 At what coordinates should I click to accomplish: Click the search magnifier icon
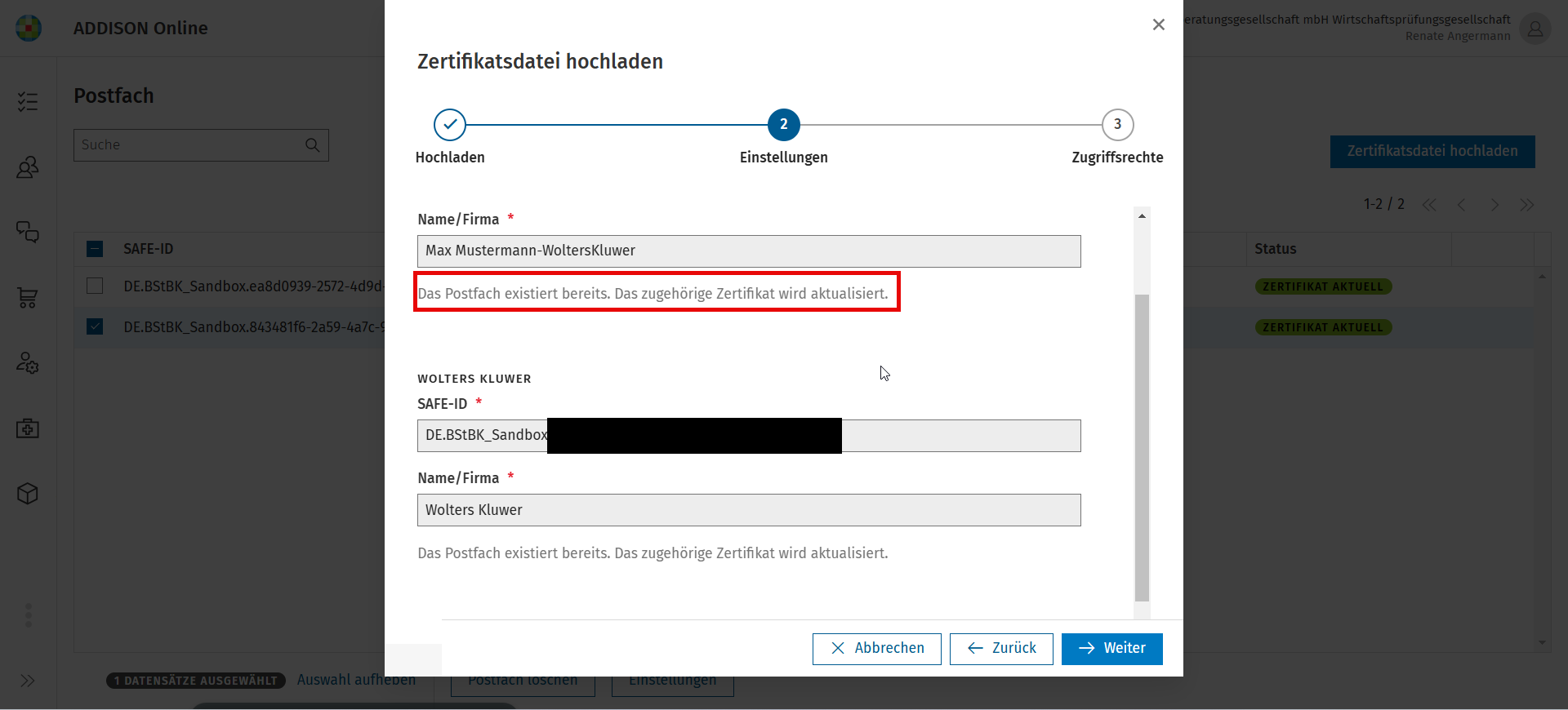coord(312,145)
